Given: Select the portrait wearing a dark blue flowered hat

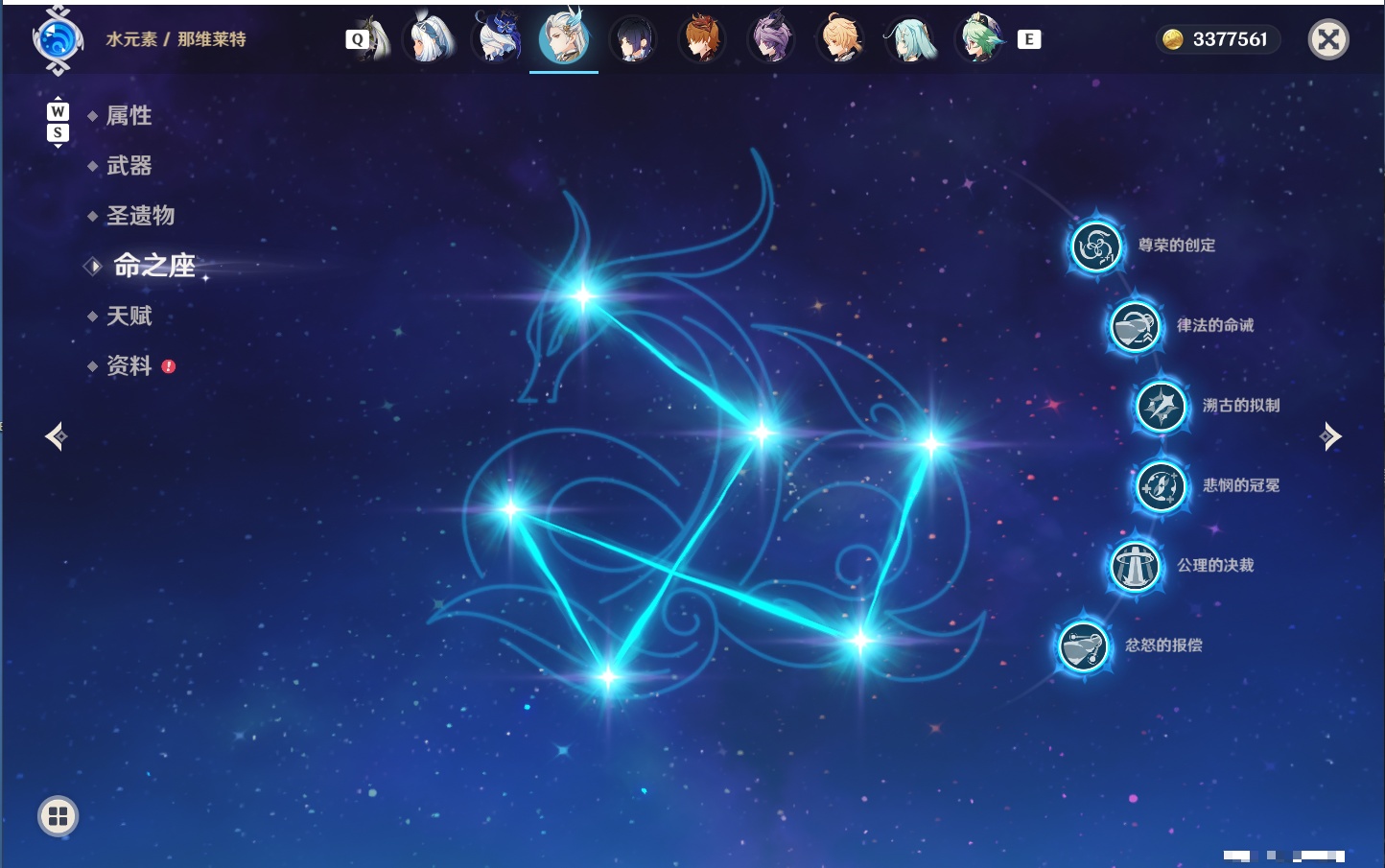Looking at the screenshot, I should coord(497,38).
